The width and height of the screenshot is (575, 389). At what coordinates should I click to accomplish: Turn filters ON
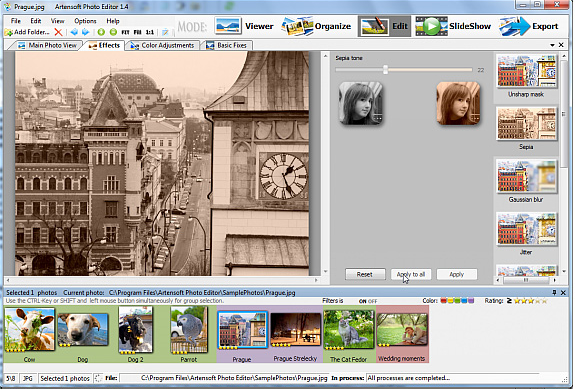tap(363, 301)
